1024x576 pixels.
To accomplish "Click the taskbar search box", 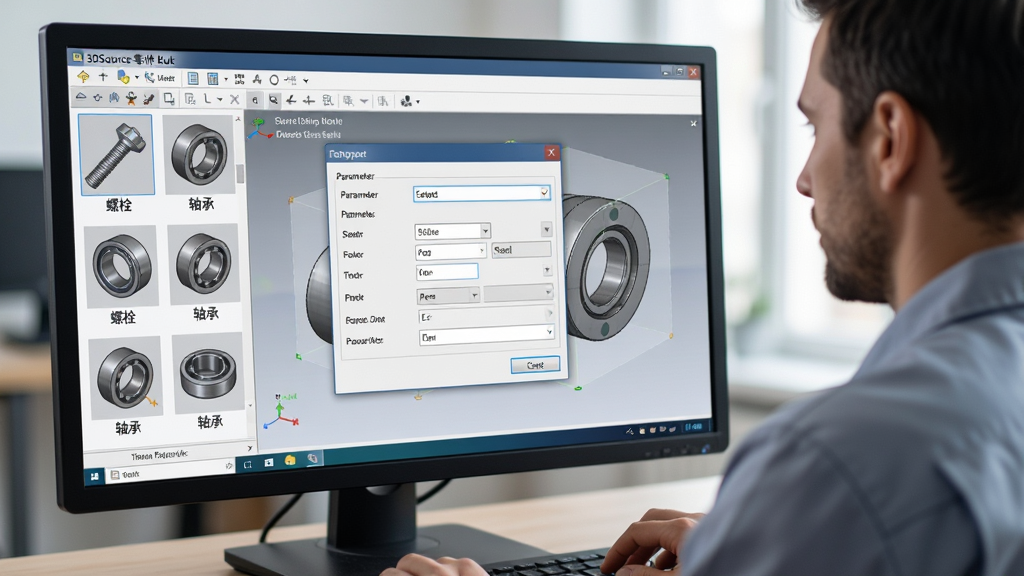I will pyautogui.click(x=170, y=471).
